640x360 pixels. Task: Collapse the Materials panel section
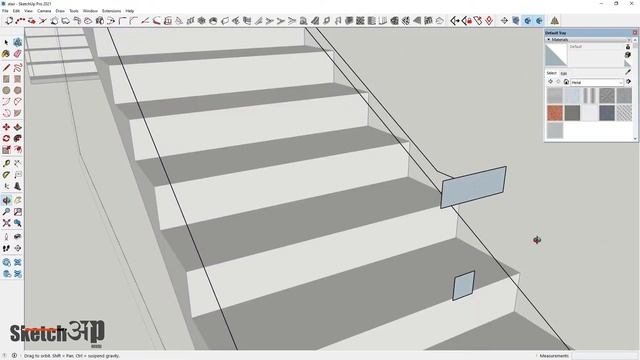(x=549, y=40)
